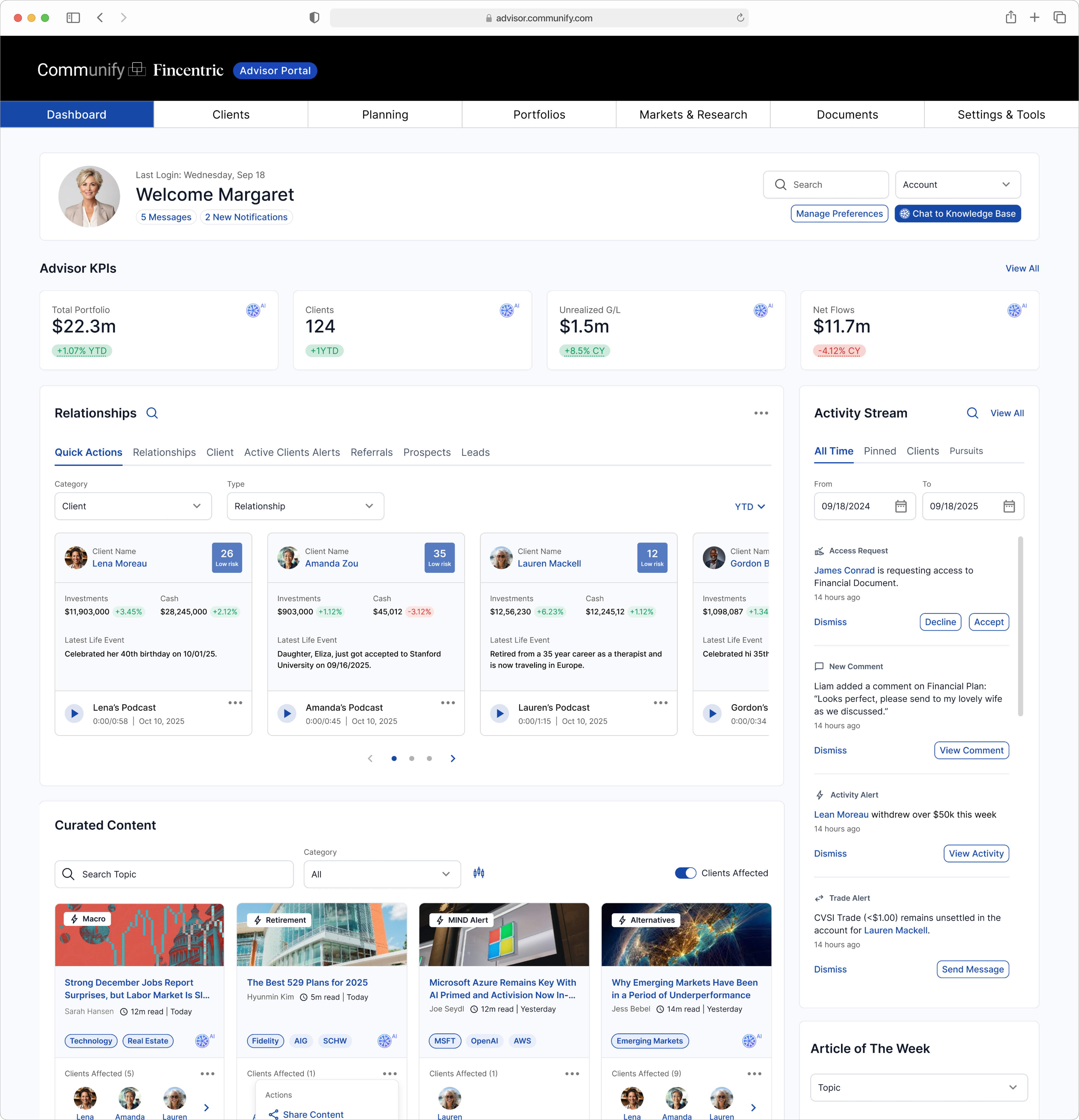Click the Activity Stream search icon
This screenshot has height=1120, width=1079.
click(972, 413)
